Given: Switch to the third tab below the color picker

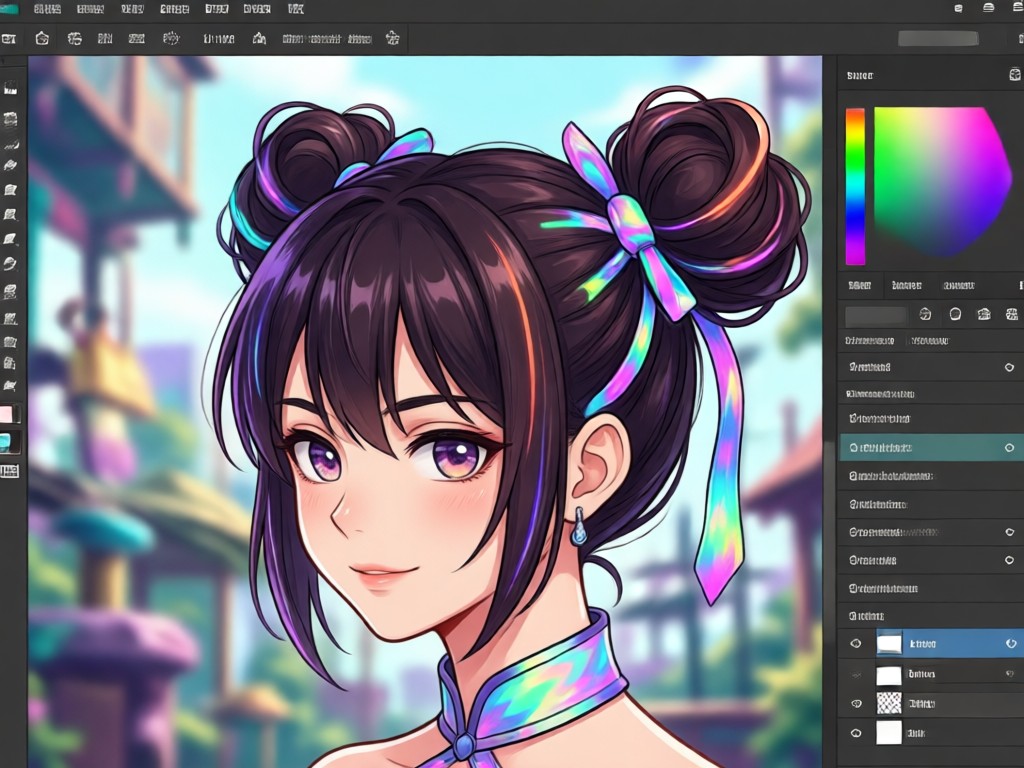Looking at the screenshot, I should pos(959,285).
